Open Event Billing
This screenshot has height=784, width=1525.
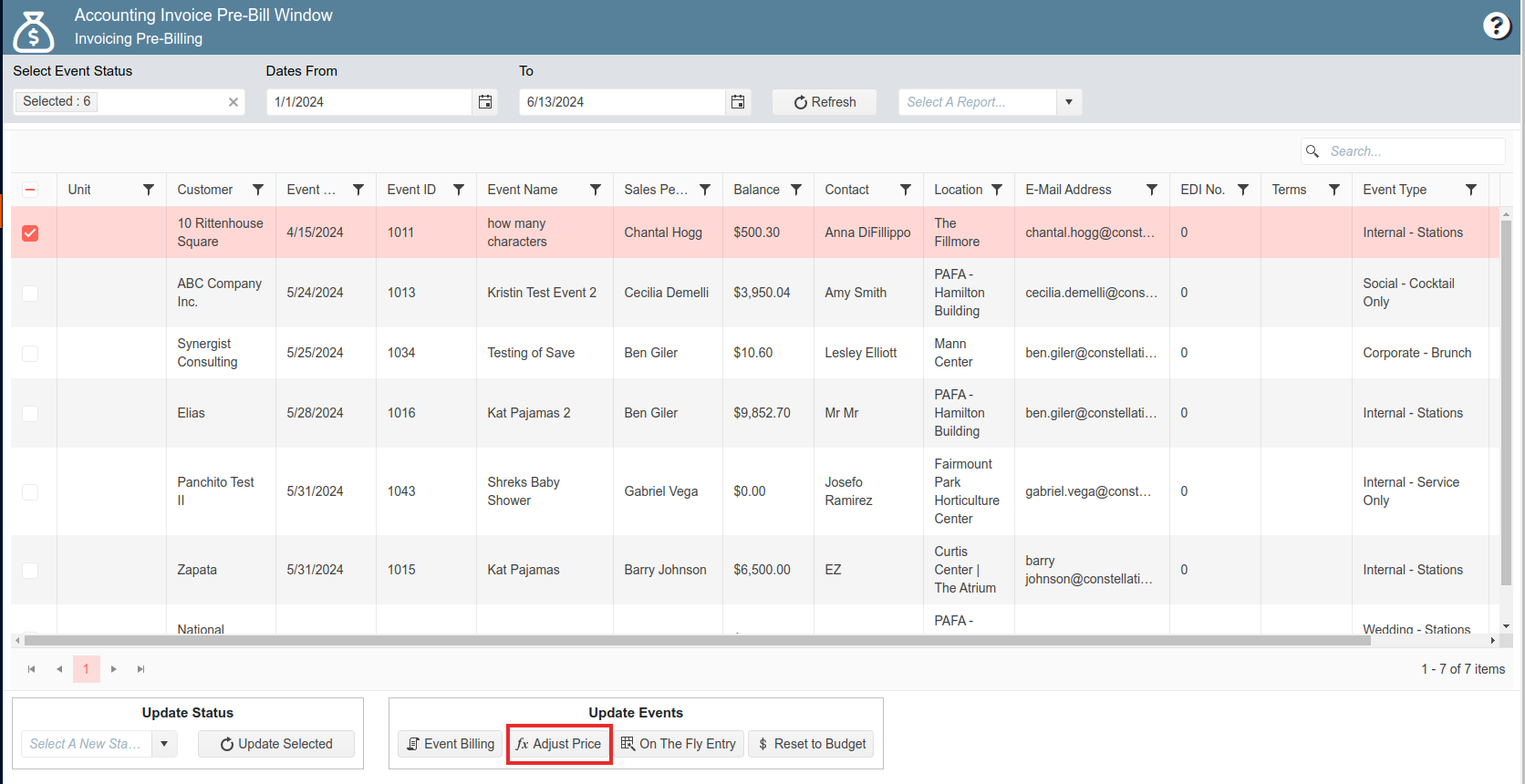coord(451,744)
